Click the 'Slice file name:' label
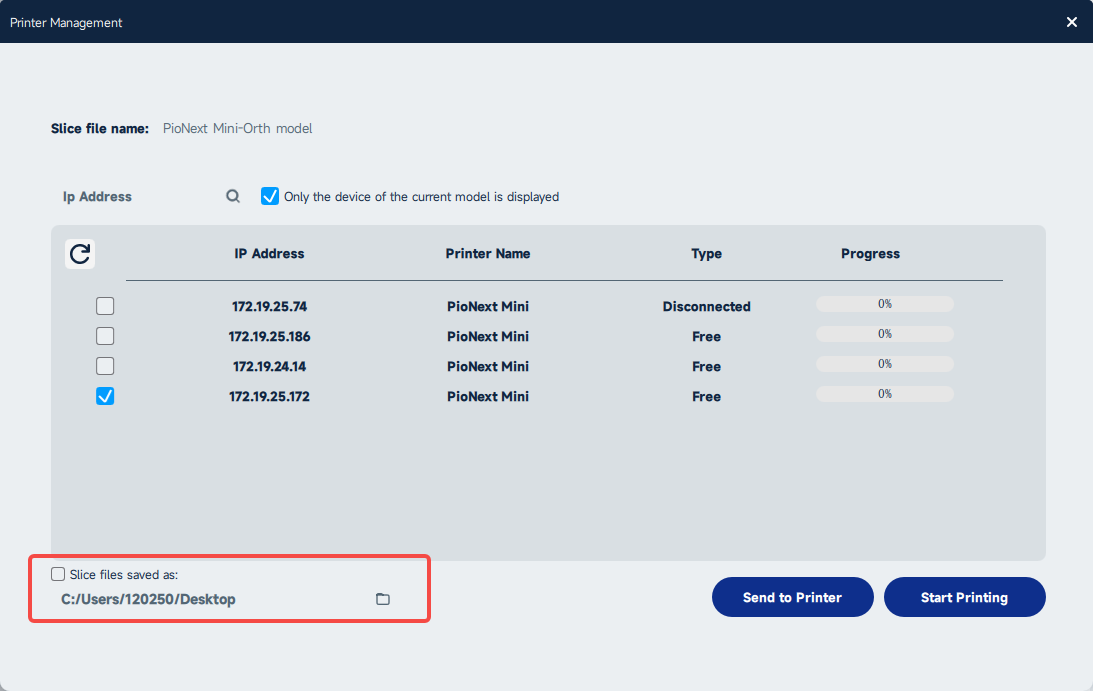 100,128
